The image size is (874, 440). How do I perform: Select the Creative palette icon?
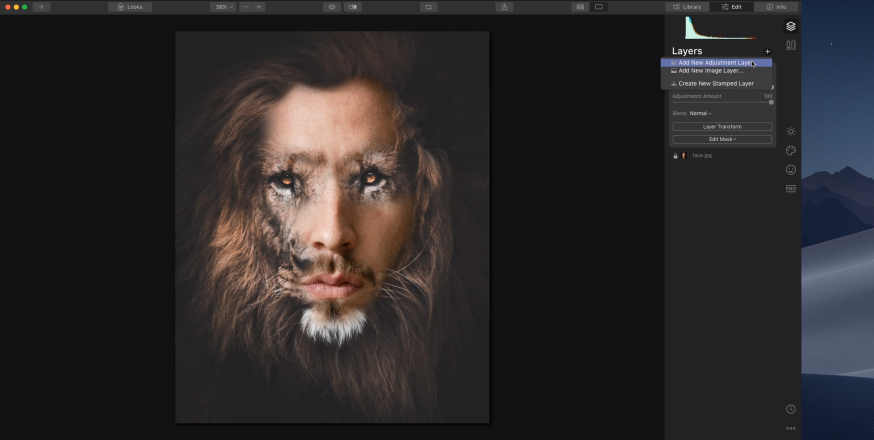click(x=790, y=151)
